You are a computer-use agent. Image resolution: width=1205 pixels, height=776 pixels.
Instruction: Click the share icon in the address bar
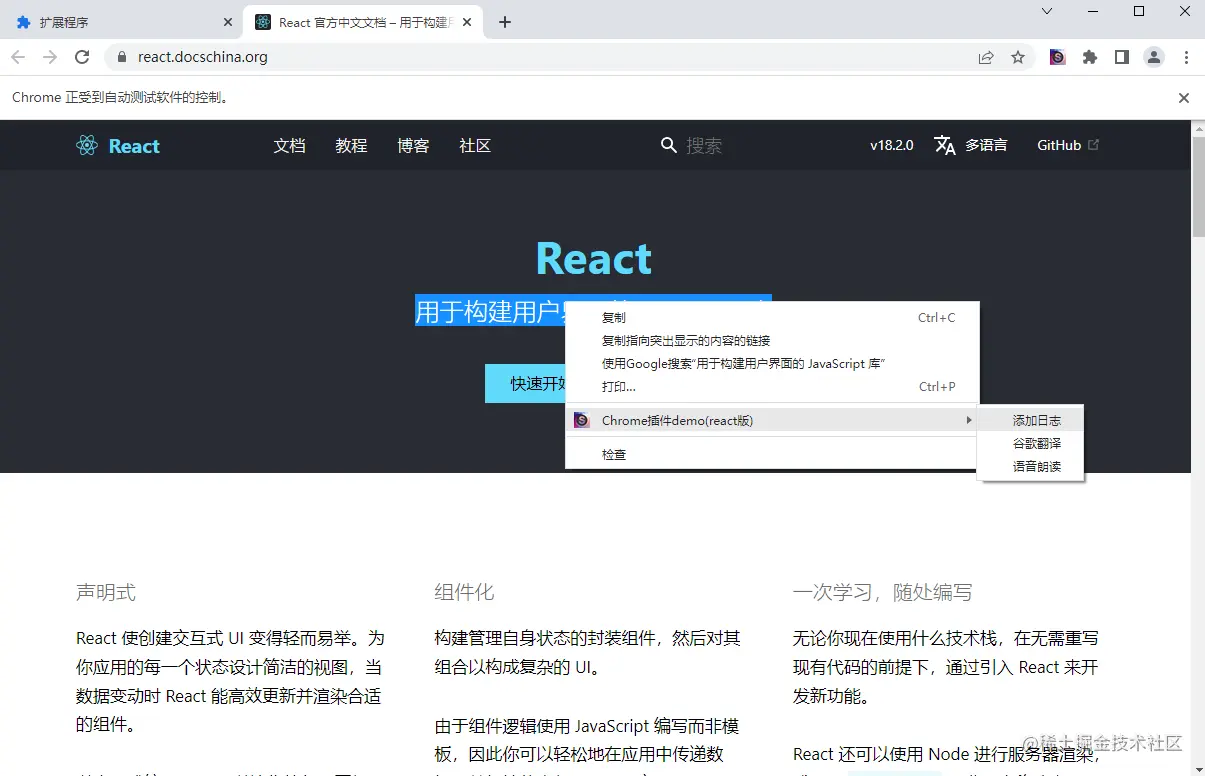[986, 57]
